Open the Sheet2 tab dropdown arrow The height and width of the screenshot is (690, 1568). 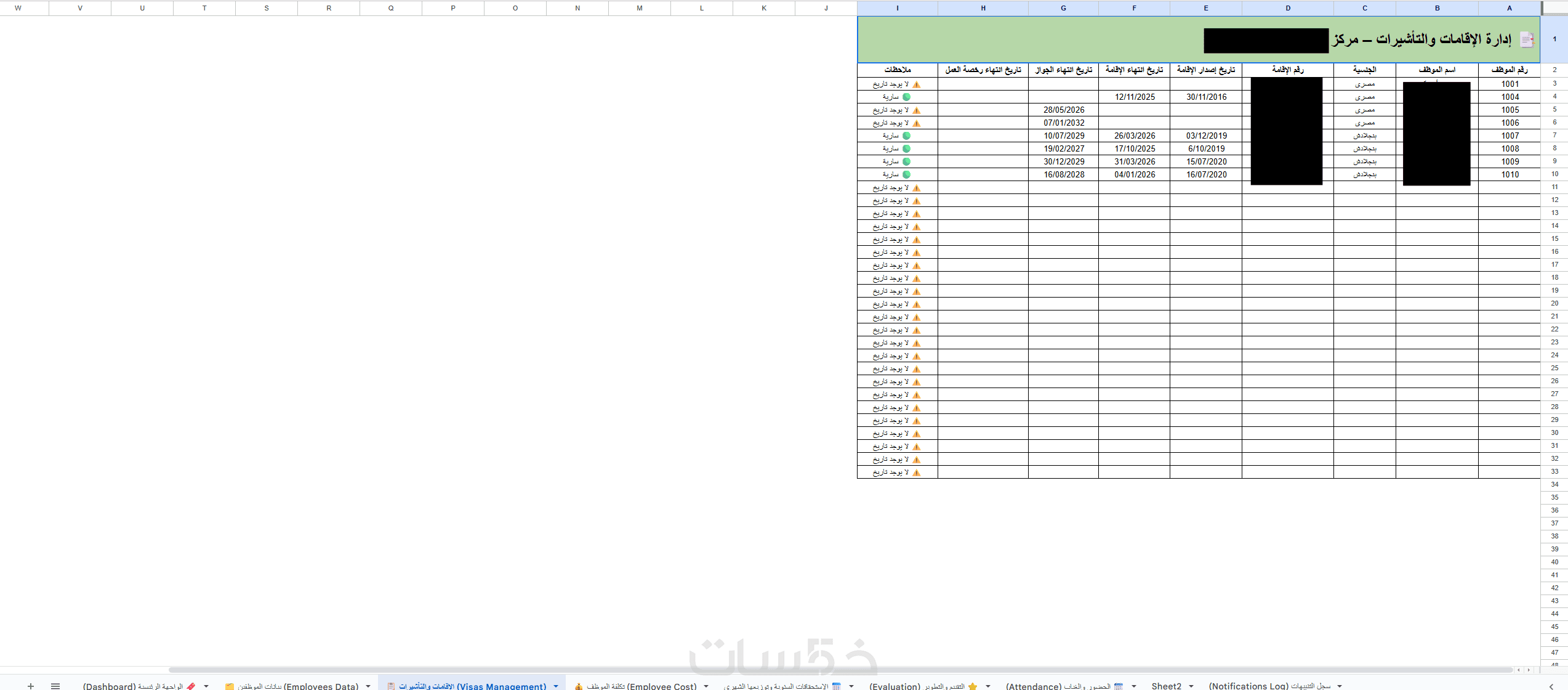click(x=1191, y=686)
